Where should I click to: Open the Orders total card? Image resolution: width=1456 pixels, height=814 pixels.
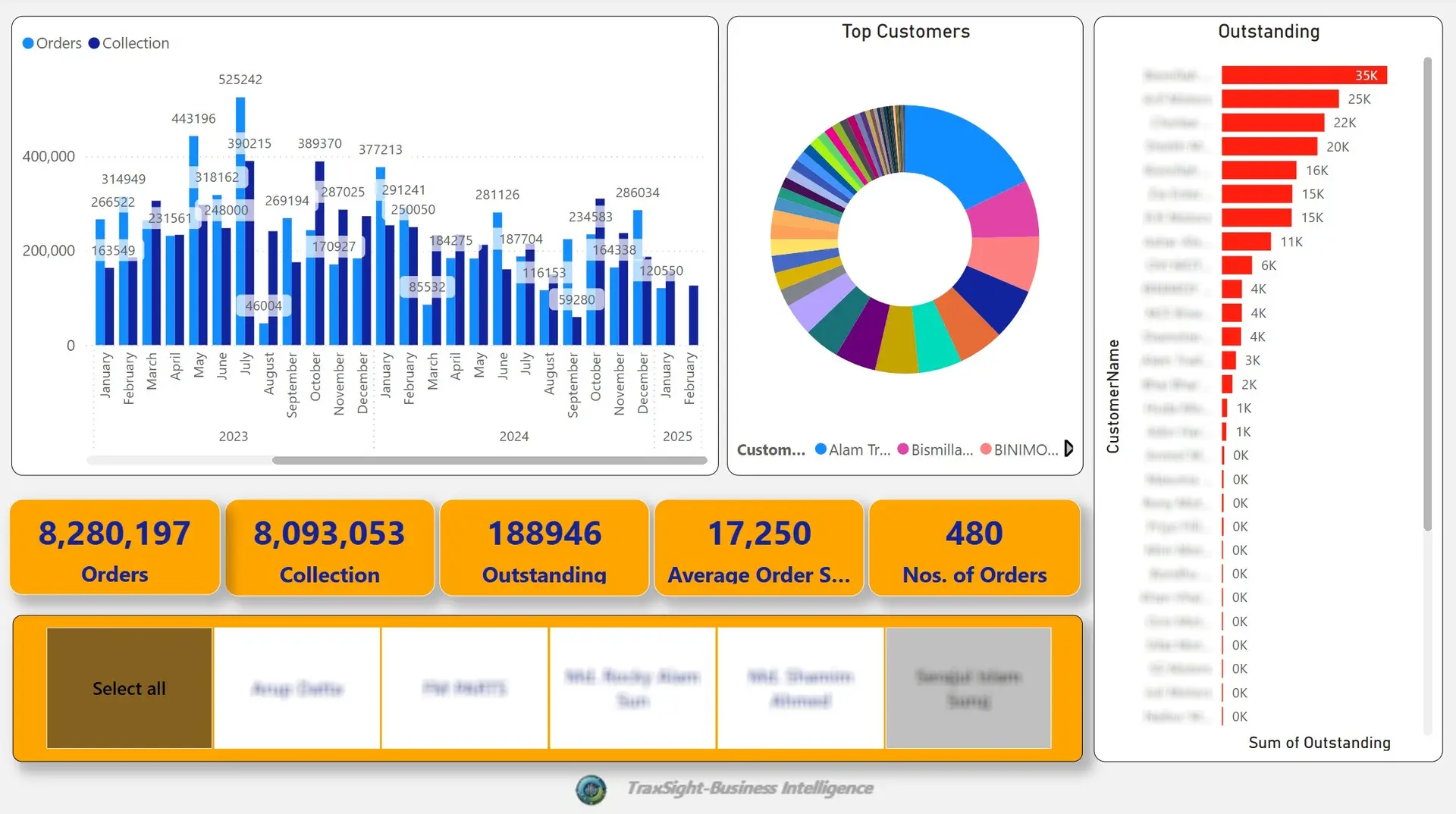[x=115, y=547]
